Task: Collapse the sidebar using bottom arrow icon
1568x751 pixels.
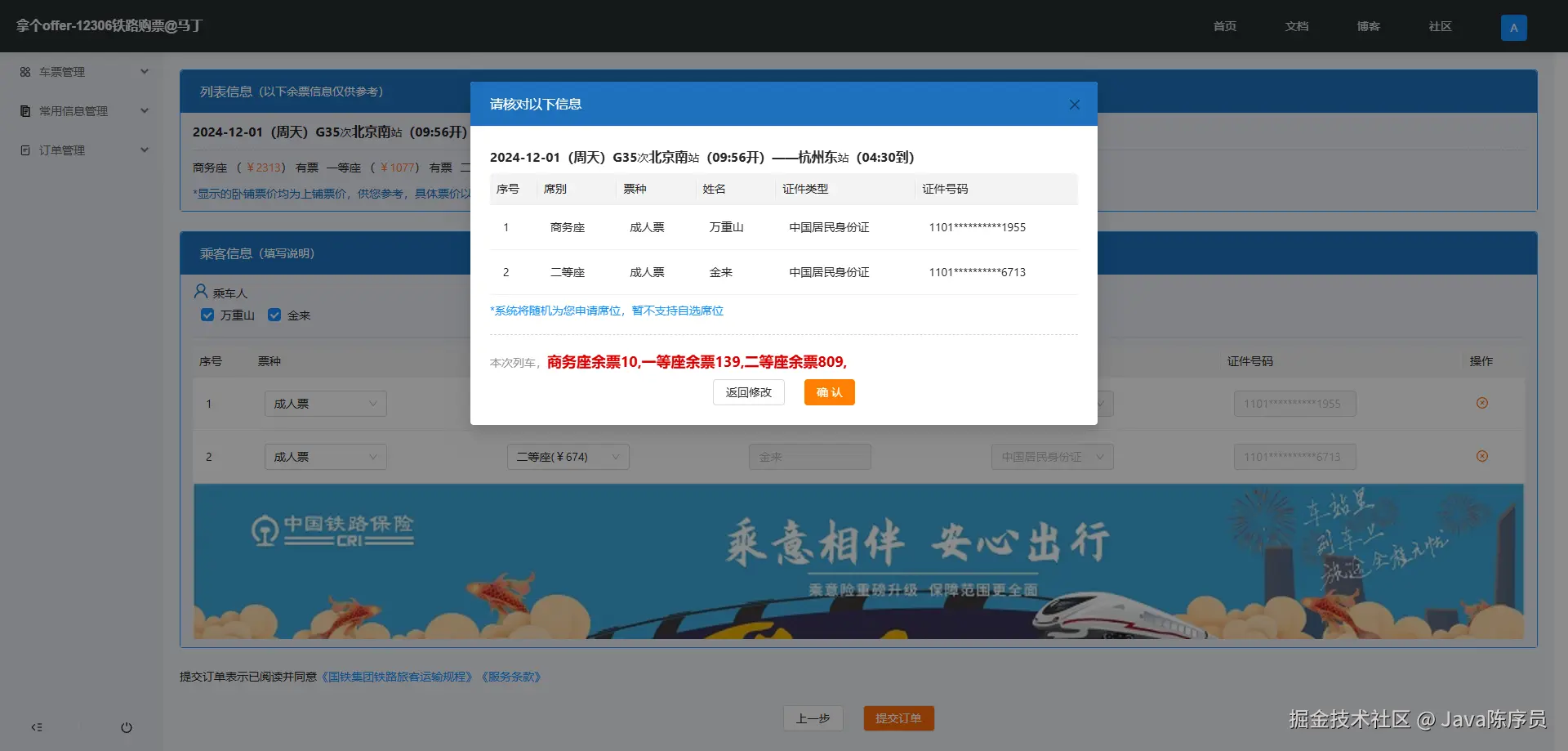Action: [x=37, y=727]
